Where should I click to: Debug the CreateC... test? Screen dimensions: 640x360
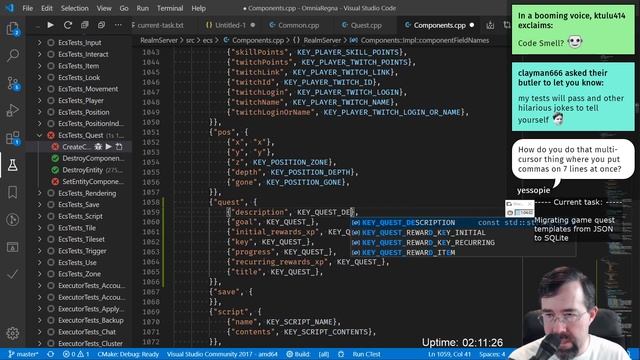[x=98, y=147]
